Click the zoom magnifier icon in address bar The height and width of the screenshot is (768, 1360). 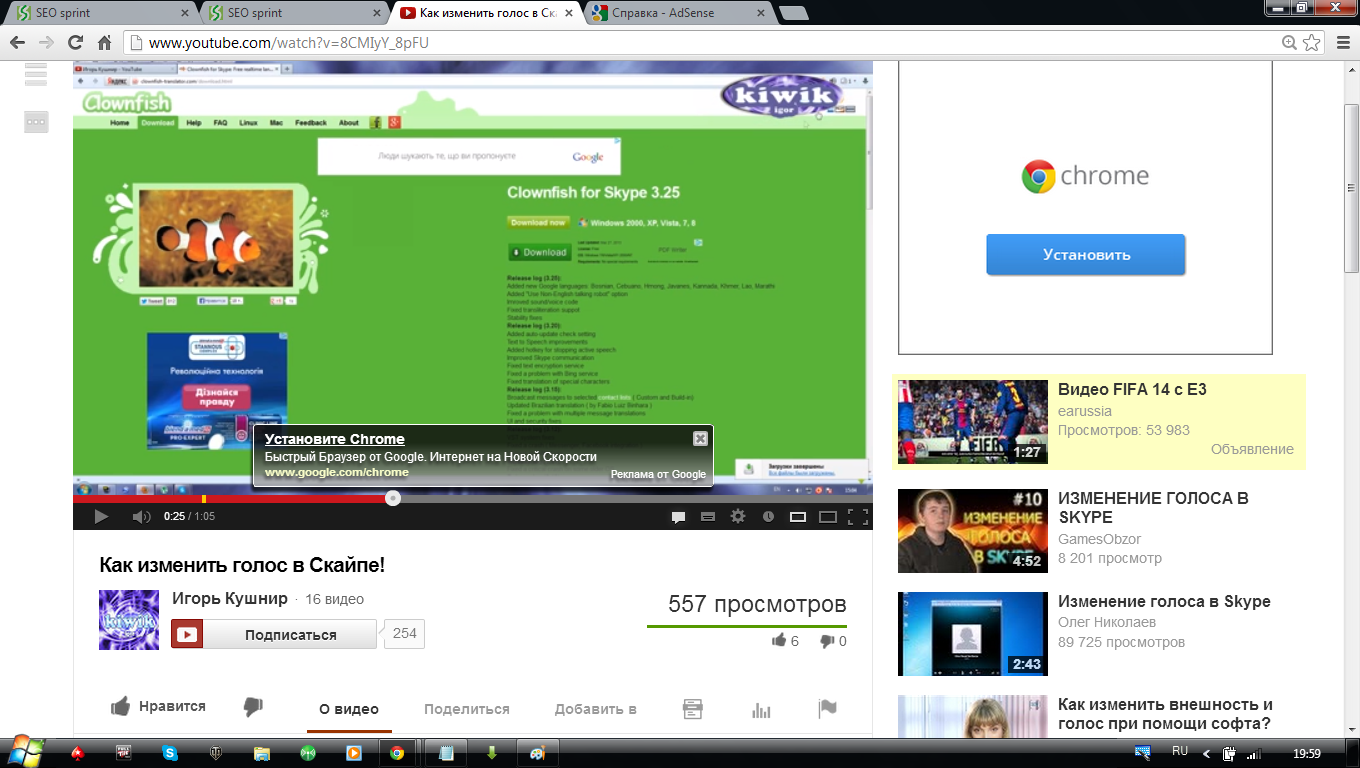click(x=1289, y=43)
